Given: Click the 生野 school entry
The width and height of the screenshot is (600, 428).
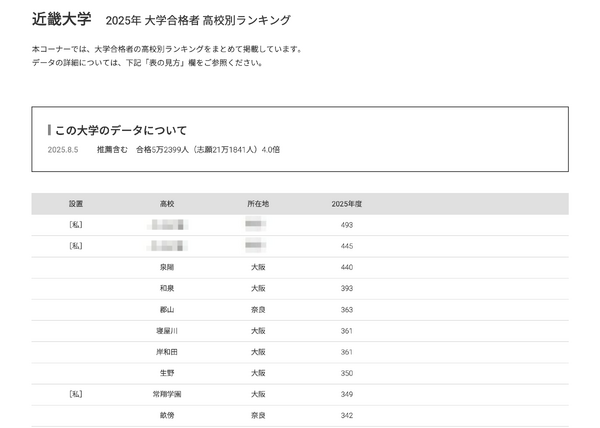Looking at the screenshot, I should 166,373.
